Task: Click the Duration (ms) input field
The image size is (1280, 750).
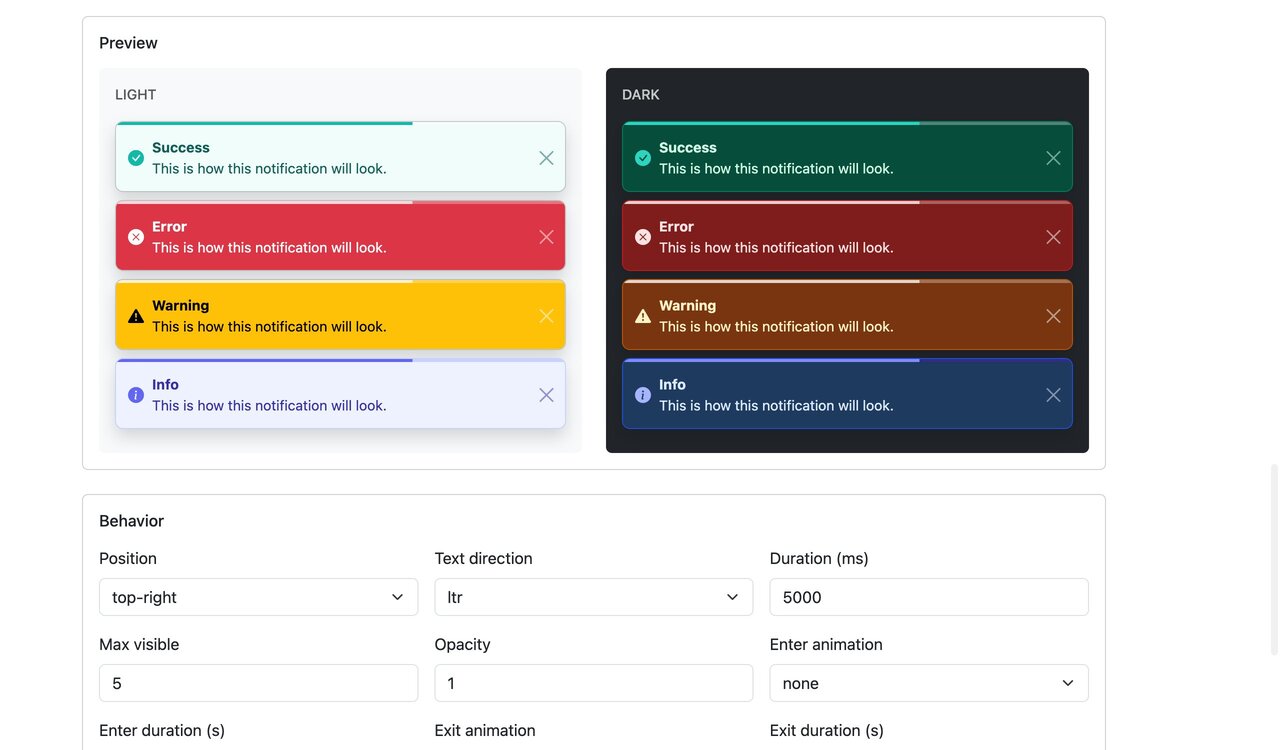Action: [929, 597]
